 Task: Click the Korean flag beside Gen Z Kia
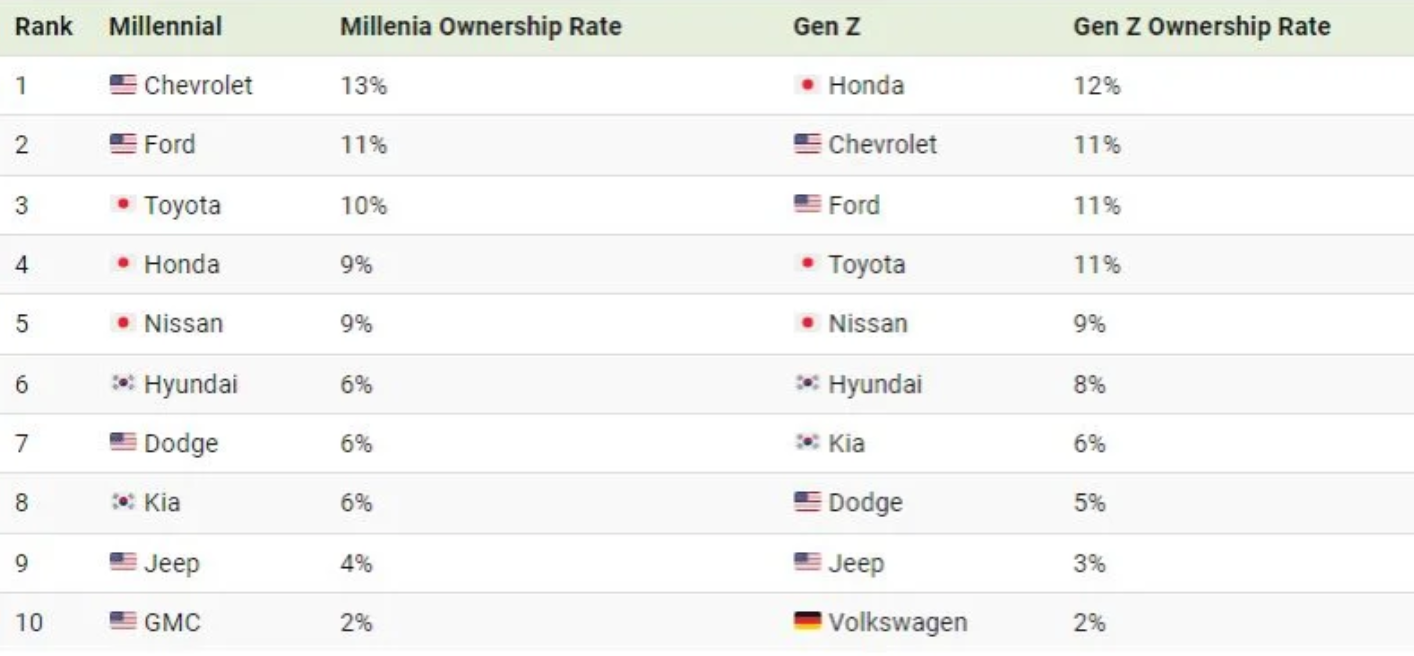pos(807,443)
